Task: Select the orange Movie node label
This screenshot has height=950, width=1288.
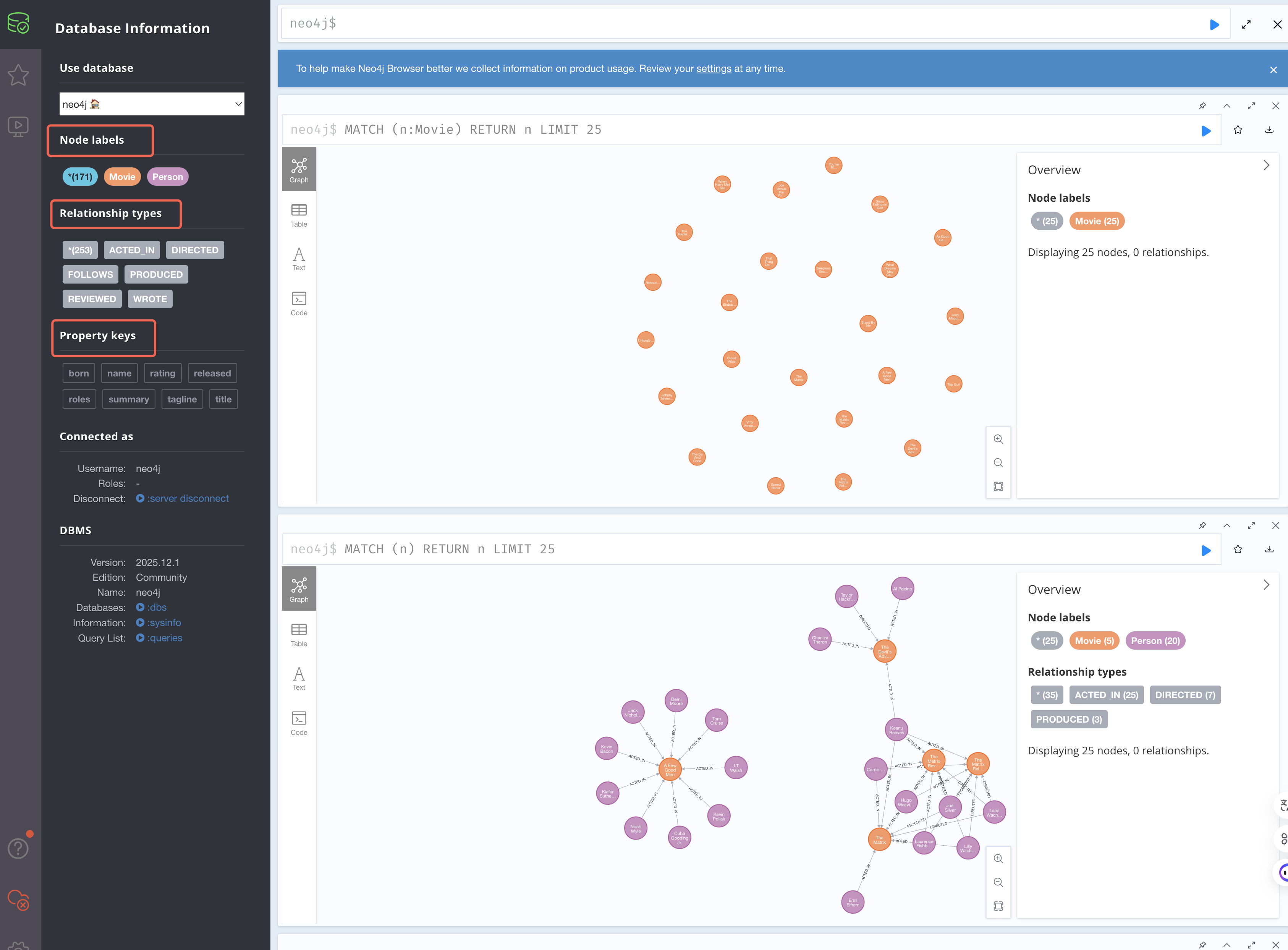Action: (x=122, y=177)
